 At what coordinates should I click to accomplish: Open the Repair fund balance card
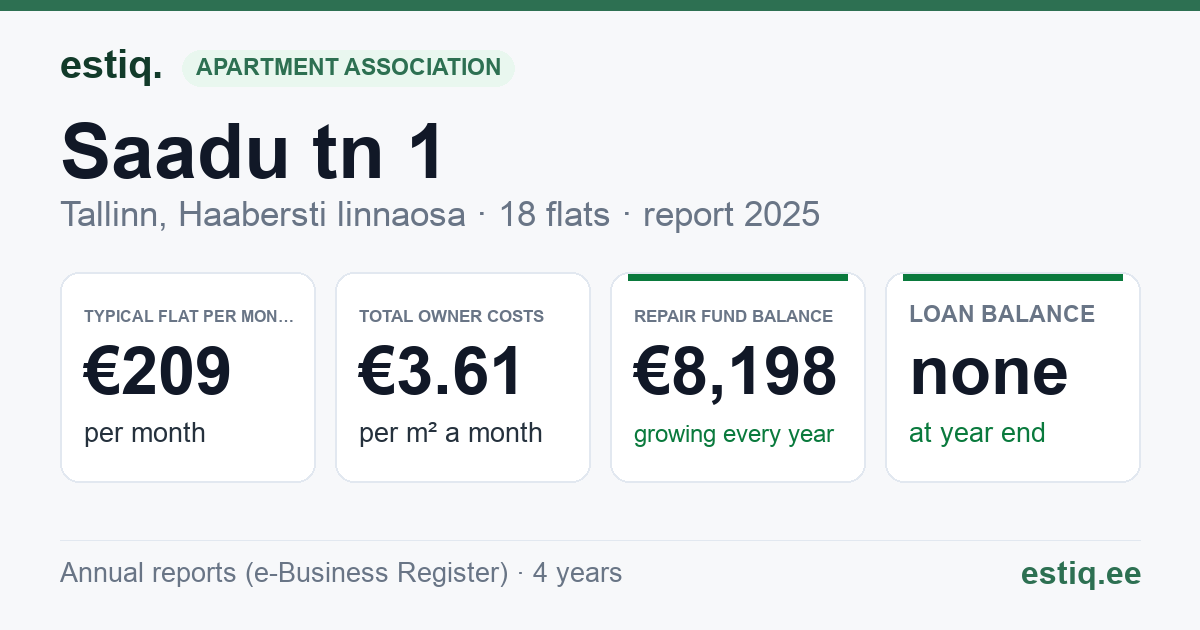click(738, 377)
